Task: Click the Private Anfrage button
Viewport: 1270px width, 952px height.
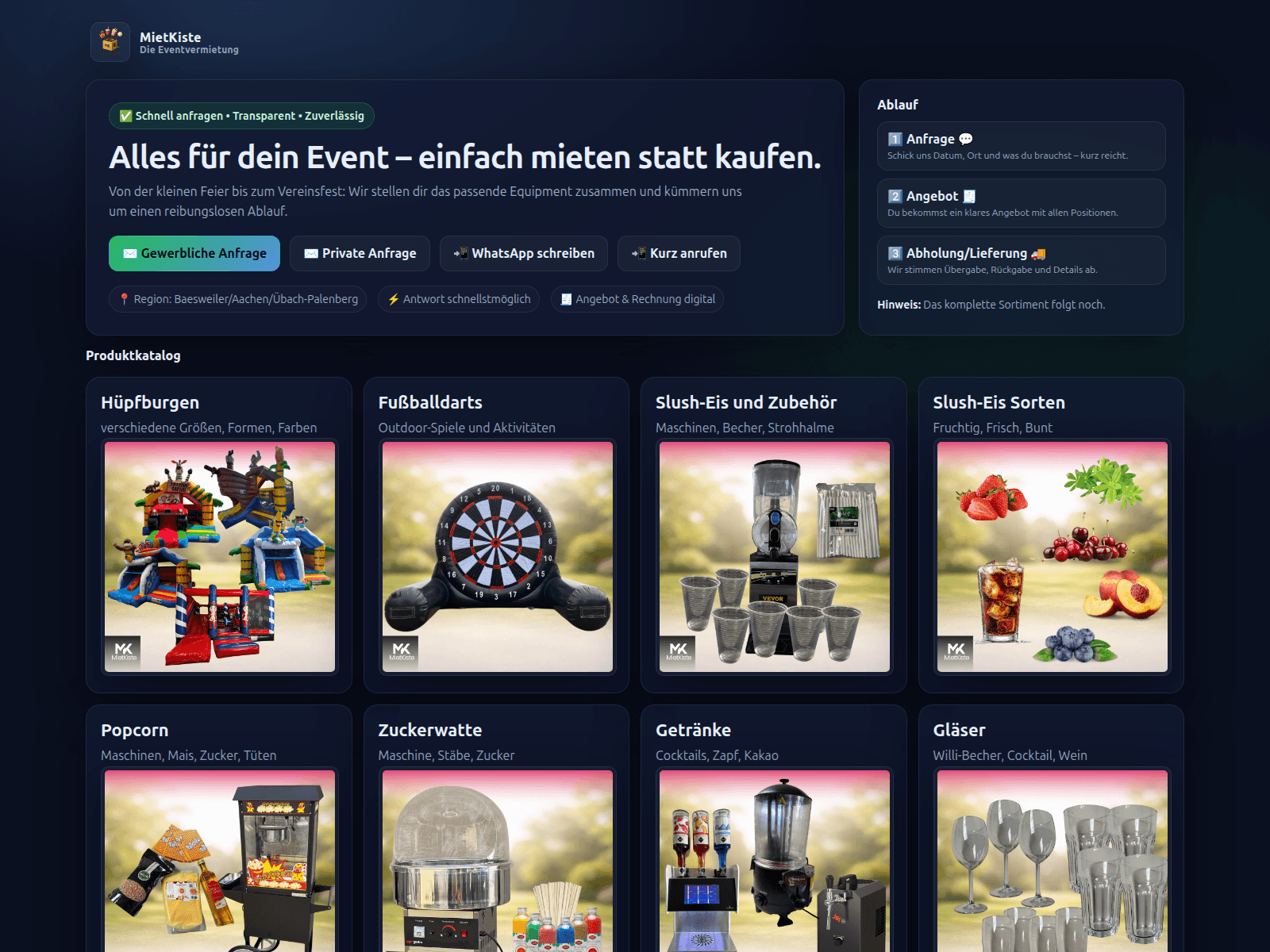Action: tap(360, 253)
